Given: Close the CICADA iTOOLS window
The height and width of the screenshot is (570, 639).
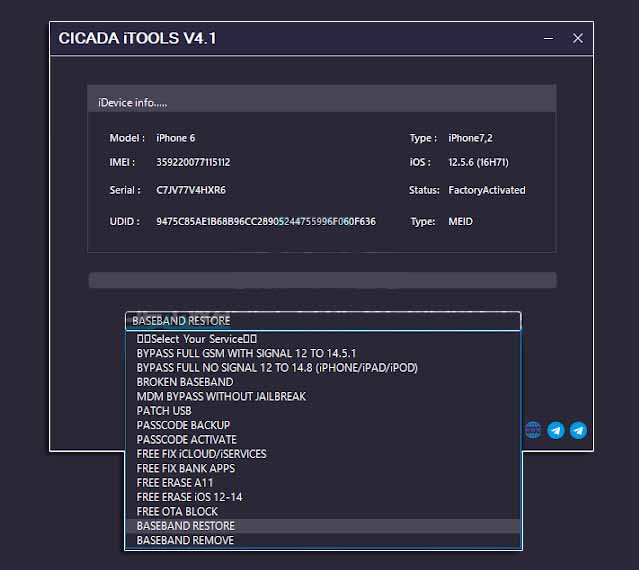Looking at the screenshot, I should pyautogui.click(x=577, y=38).
